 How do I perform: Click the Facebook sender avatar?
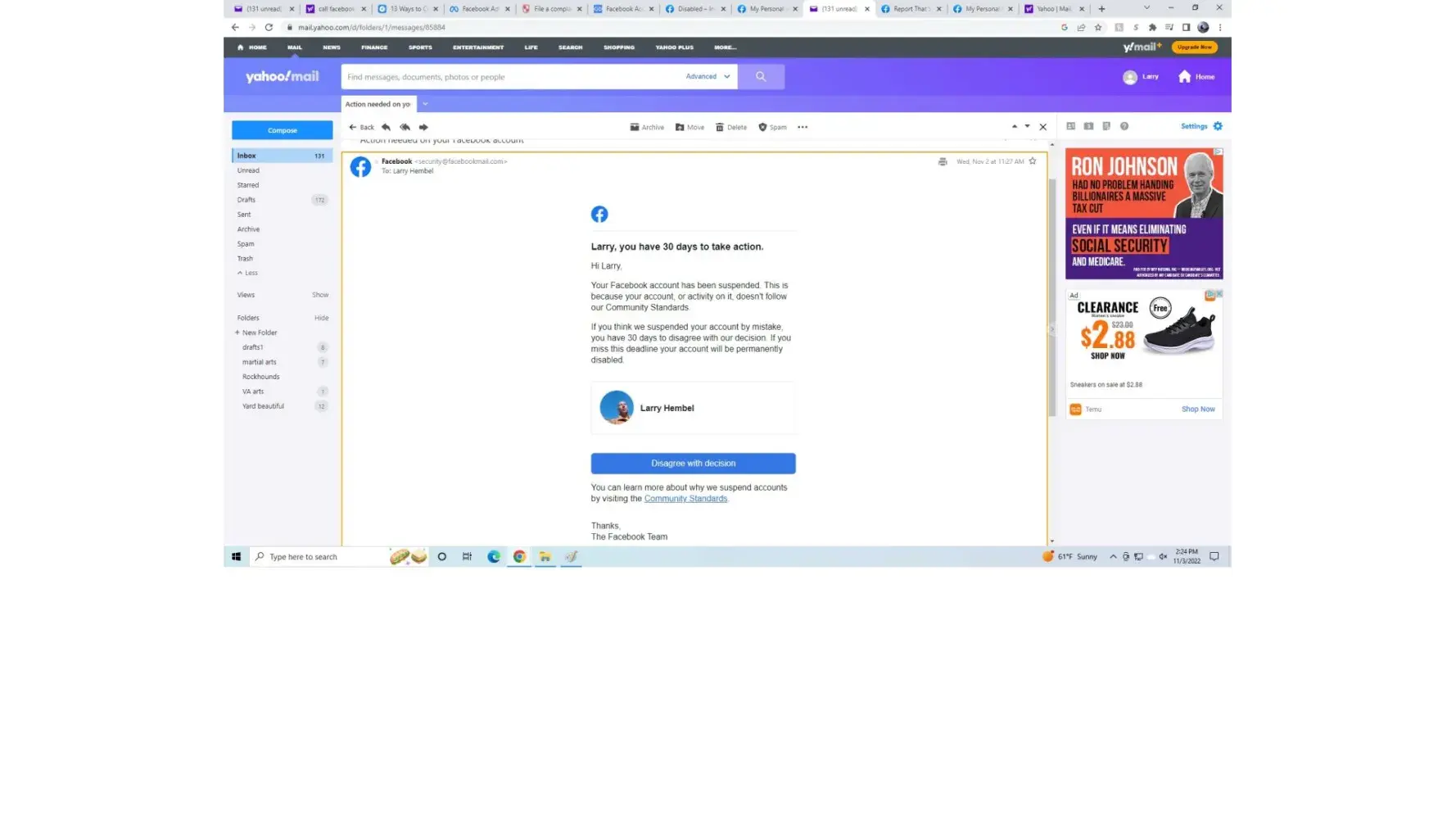tap(360, 167)
